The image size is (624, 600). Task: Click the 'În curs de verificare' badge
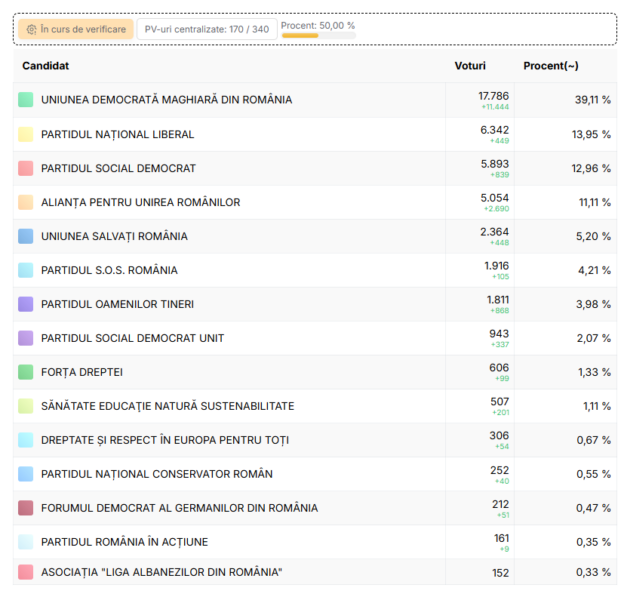point(75,30)
